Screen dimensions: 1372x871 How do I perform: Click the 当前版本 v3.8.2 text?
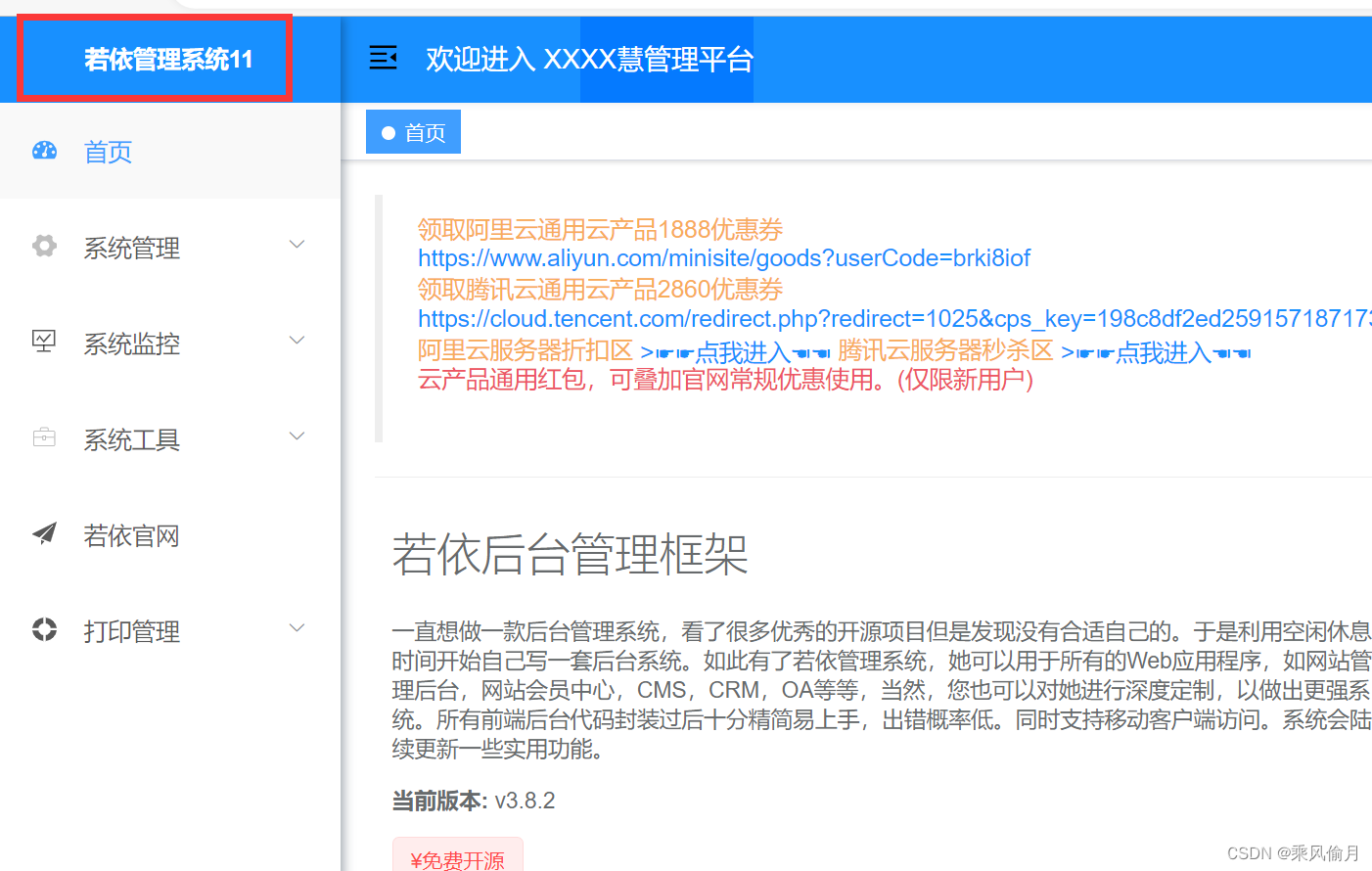tap(474, 801)
